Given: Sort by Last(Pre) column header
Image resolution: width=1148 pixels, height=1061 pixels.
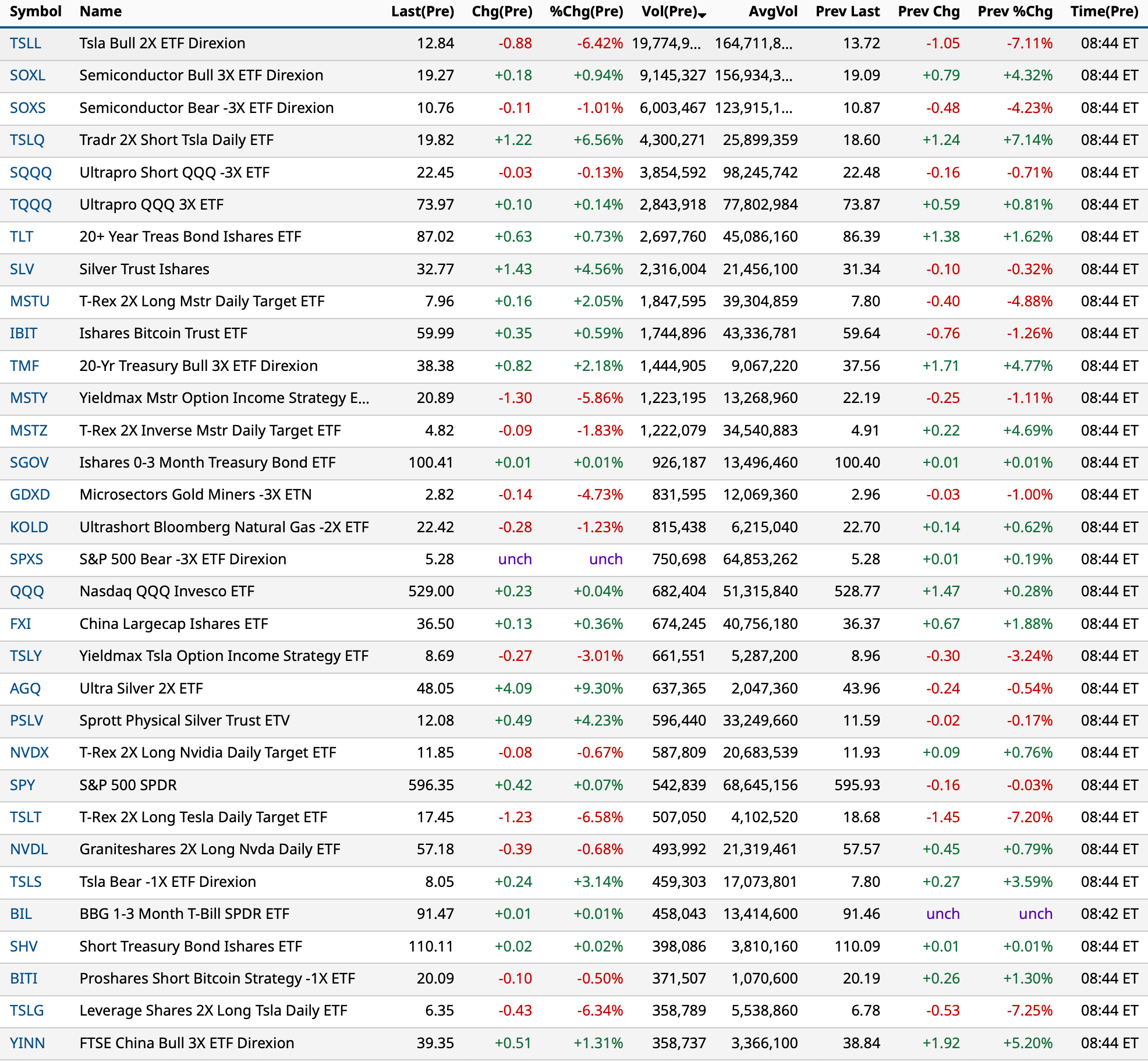Looking at the screenshot, I should point(422,12).
